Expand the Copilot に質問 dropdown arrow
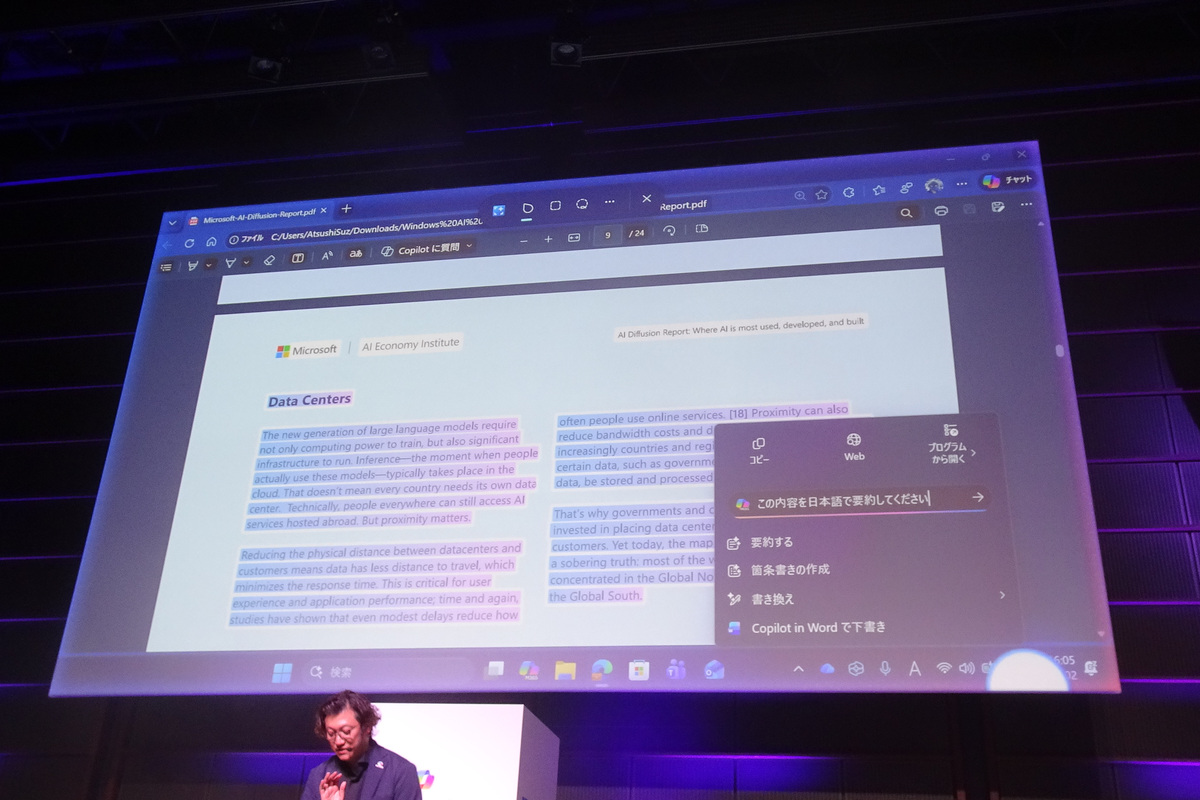This screenshot has width=1200, height=800. point(468,246)
